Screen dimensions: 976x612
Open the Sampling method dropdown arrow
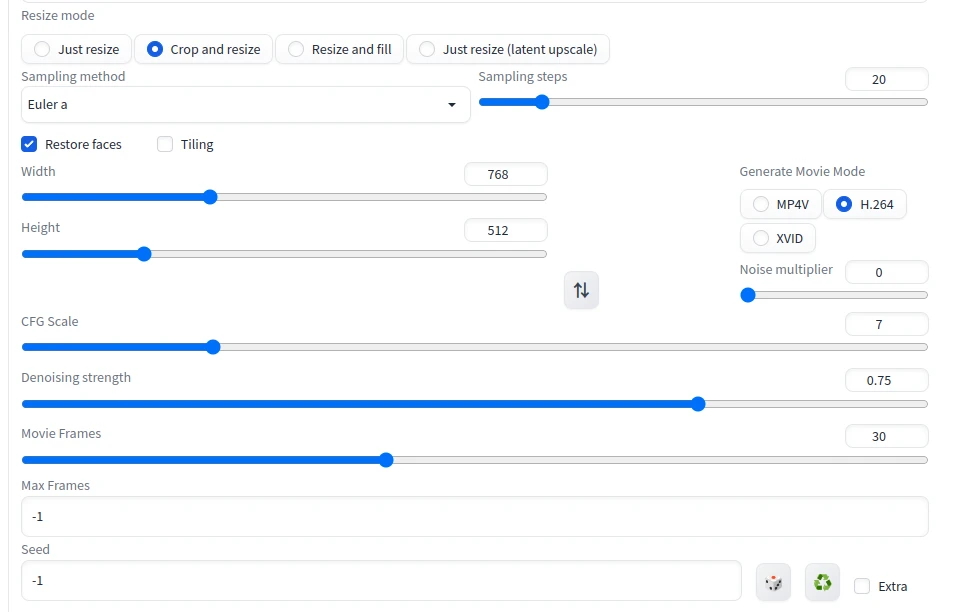coord(452,105)
